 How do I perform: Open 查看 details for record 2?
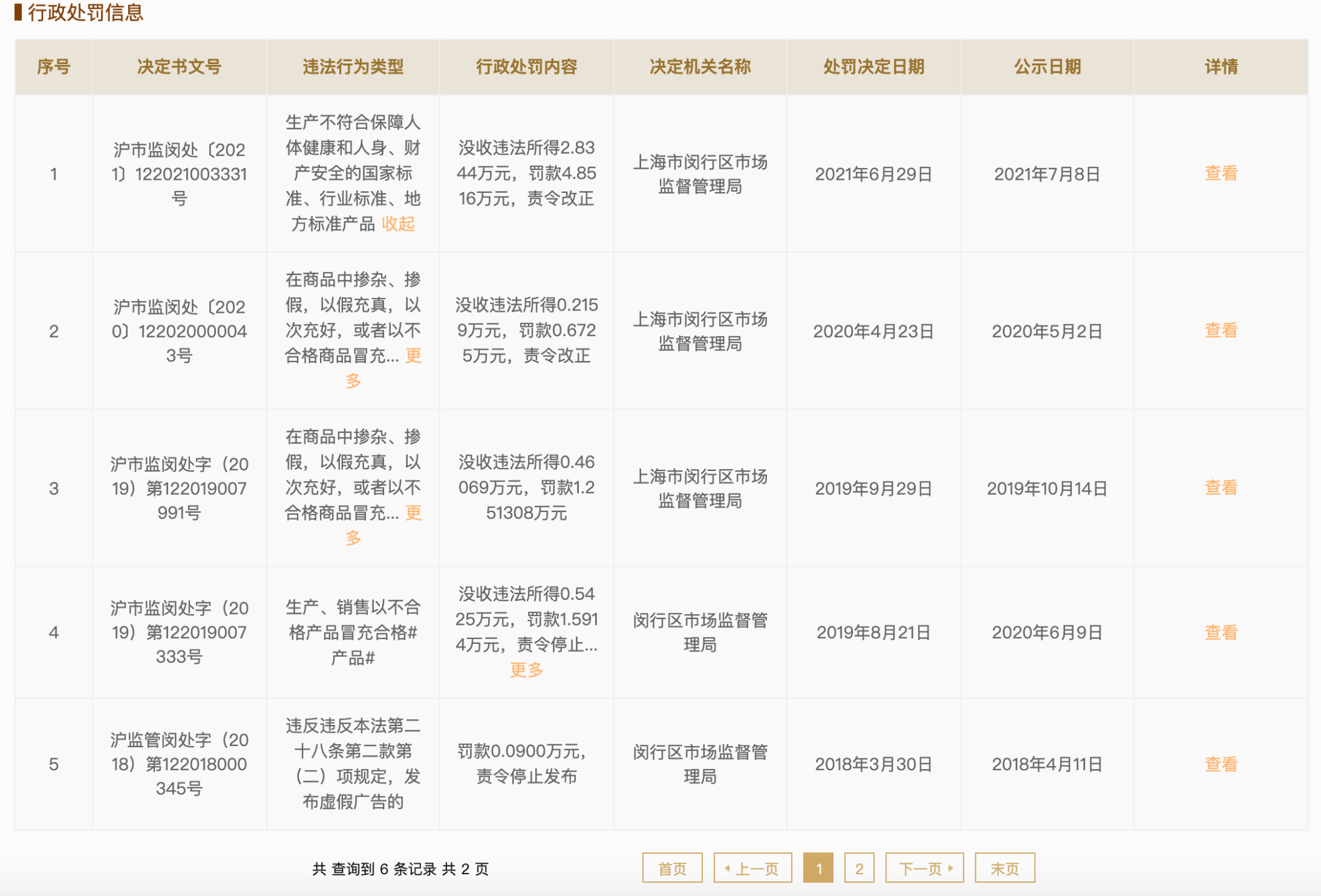[1220, 330]
